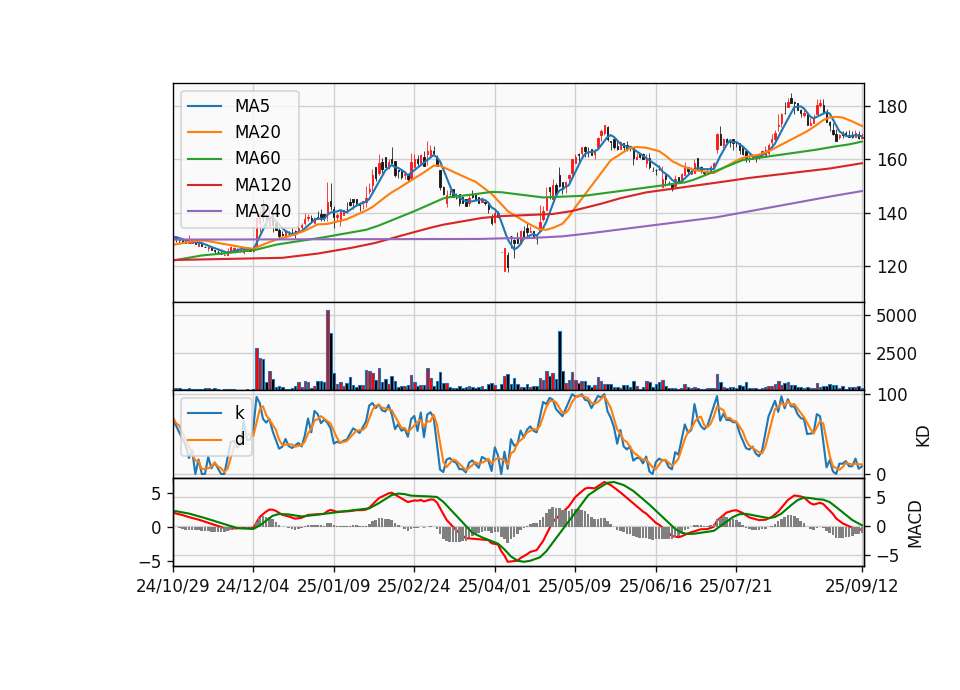Click the MA20 legend label
The image size is (960, 690).
[x=257, y=132]
